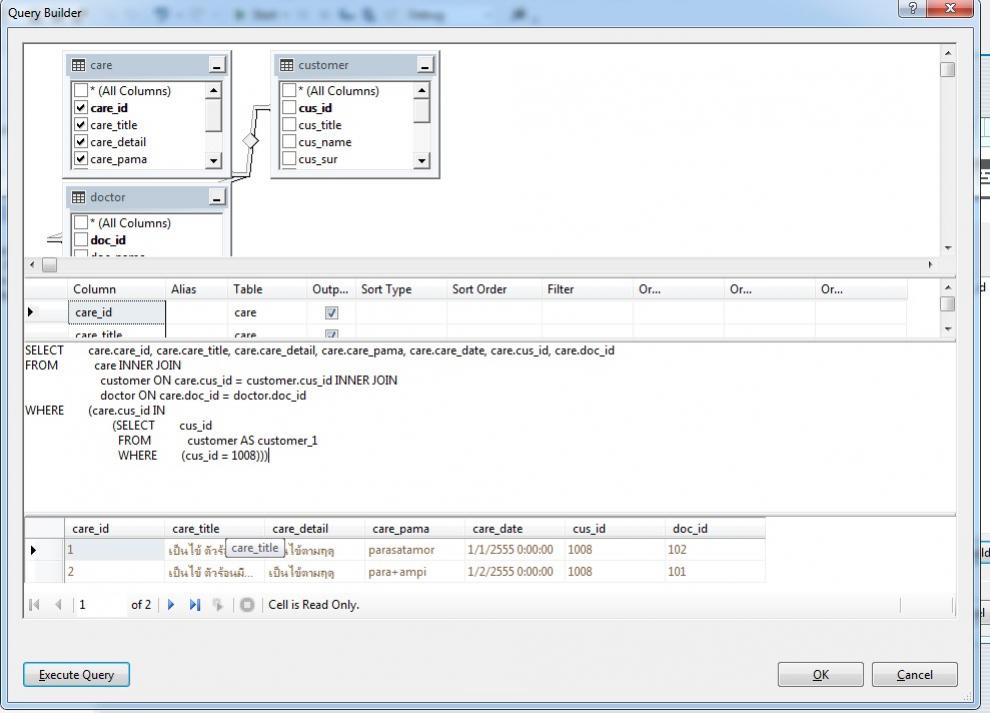Jump to last record in results
990x713 pixels.
(x=194, y=605)
